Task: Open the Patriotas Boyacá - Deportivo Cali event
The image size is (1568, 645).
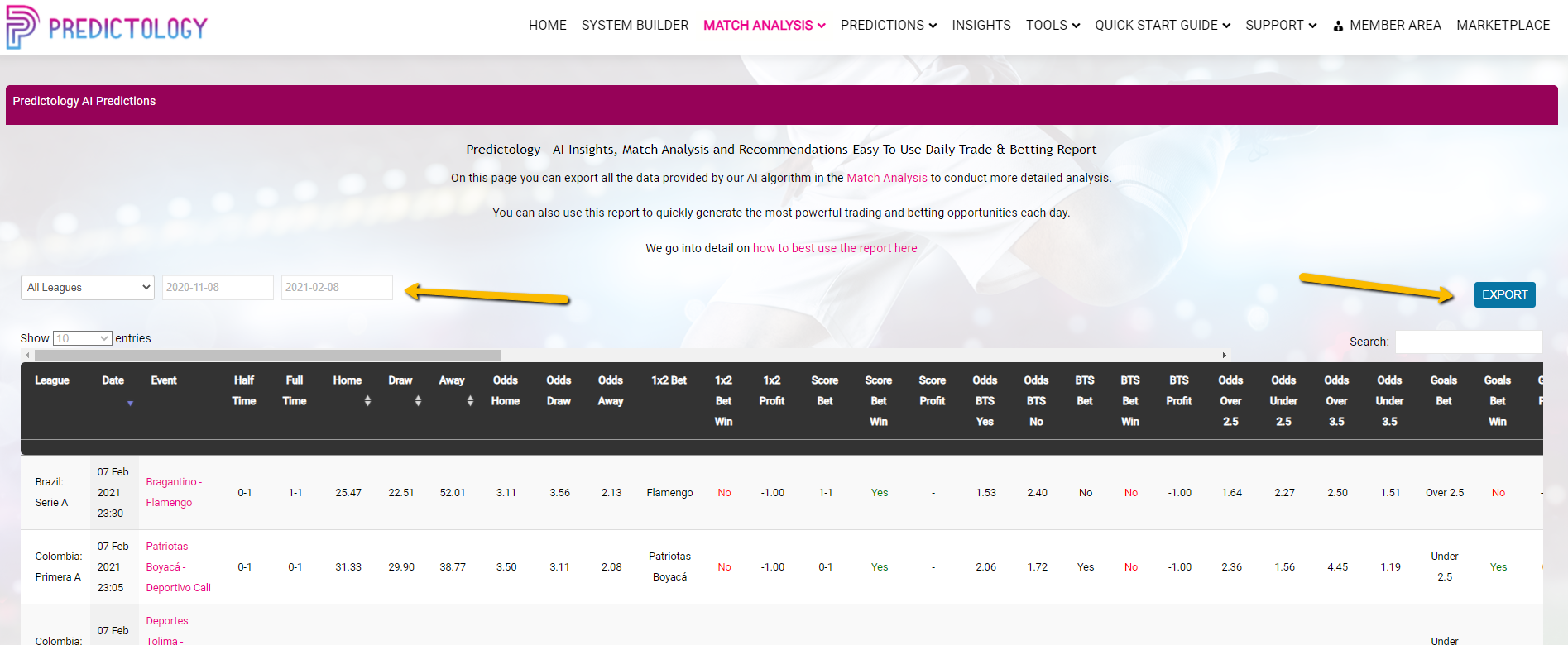Action: 178,567
